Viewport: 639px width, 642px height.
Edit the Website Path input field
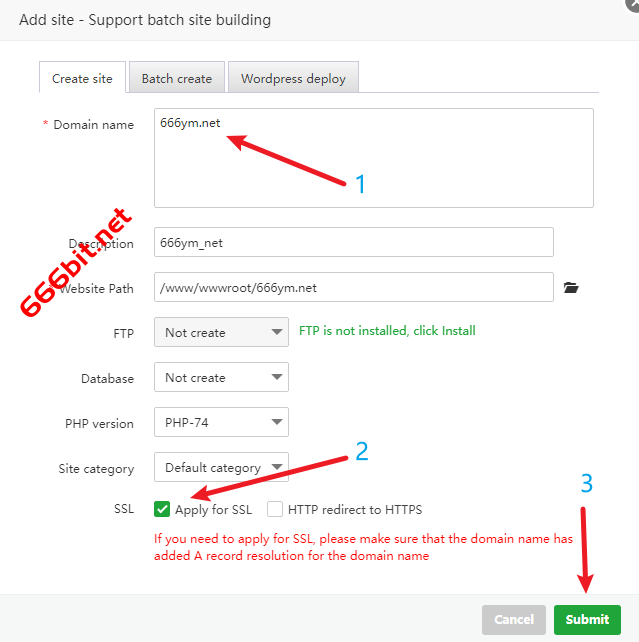pos(353,287)
